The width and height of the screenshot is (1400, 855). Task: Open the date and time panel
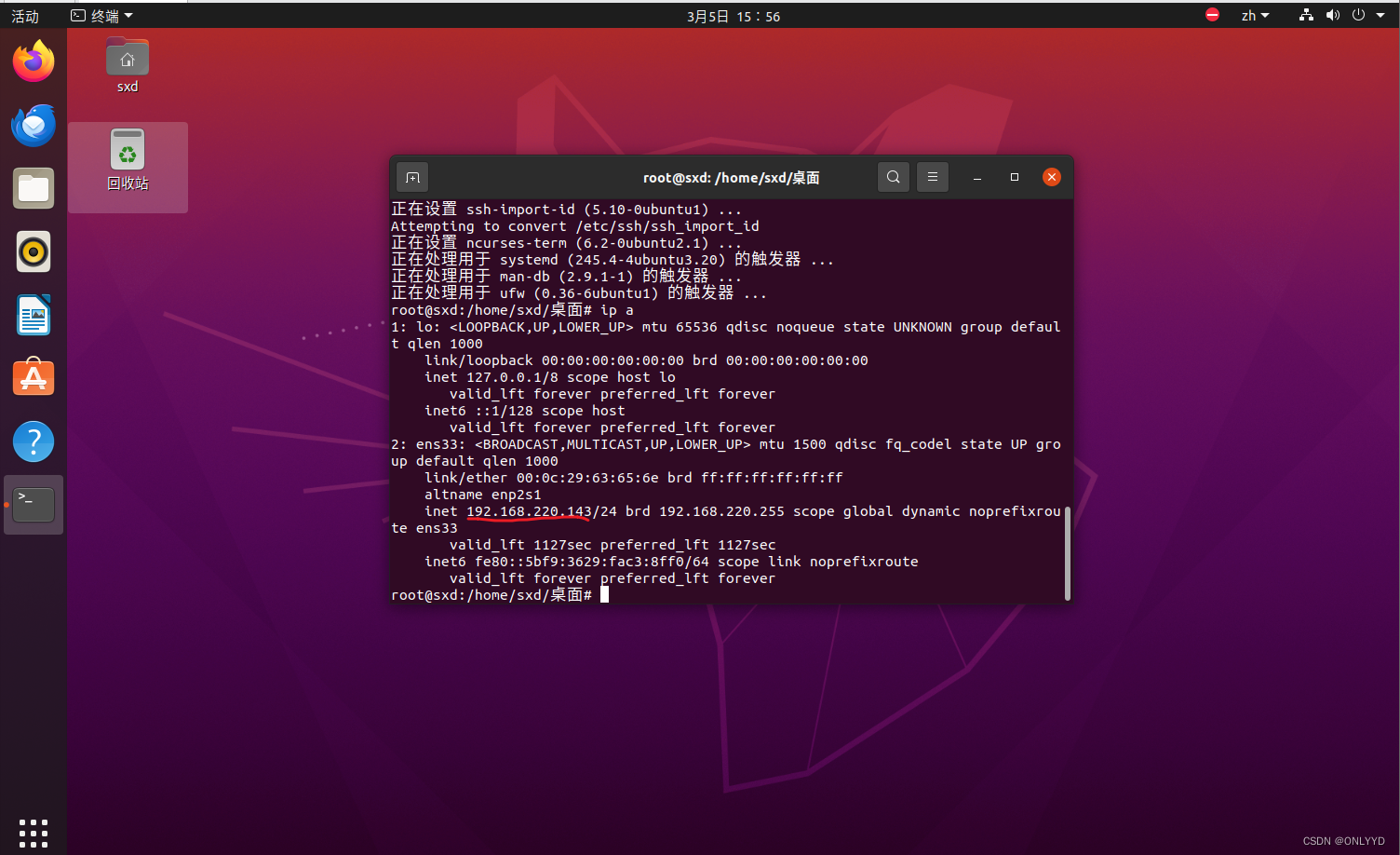point(733,16)
